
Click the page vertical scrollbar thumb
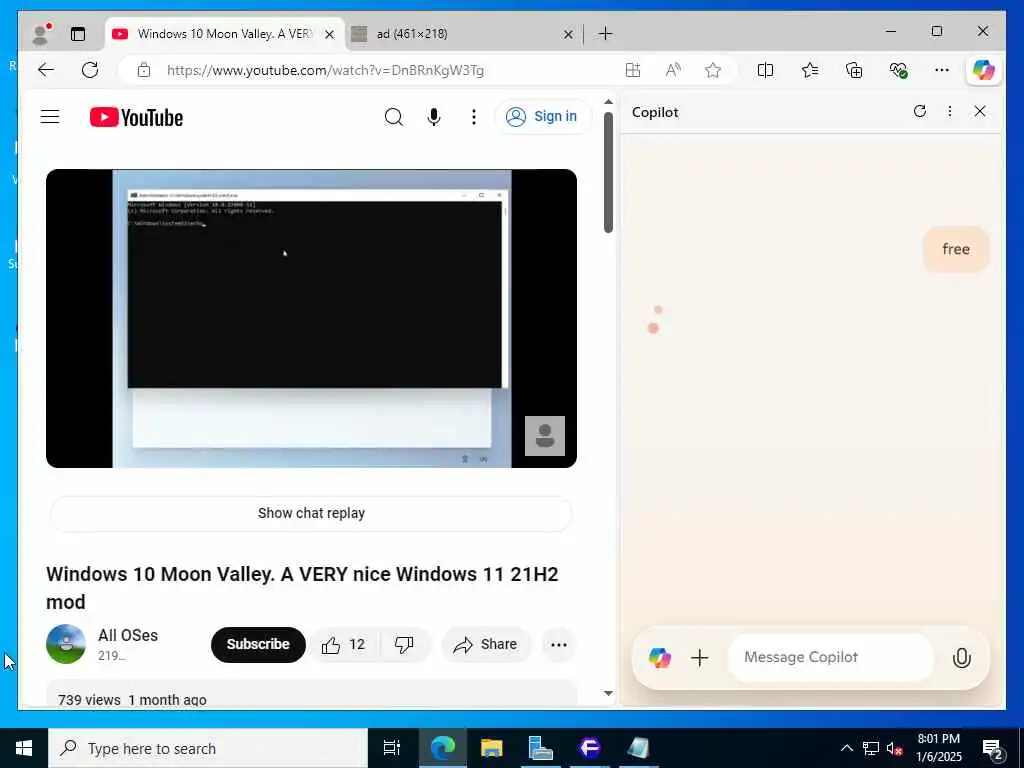(609, 172)
